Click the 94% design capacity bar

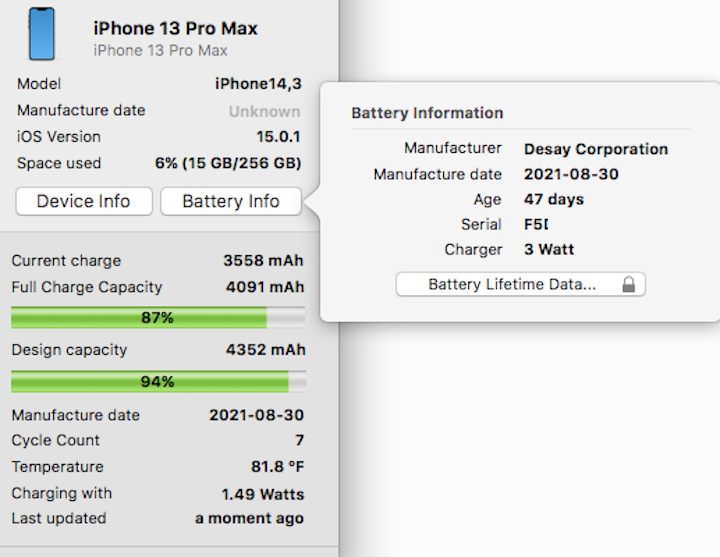(158, 381)
